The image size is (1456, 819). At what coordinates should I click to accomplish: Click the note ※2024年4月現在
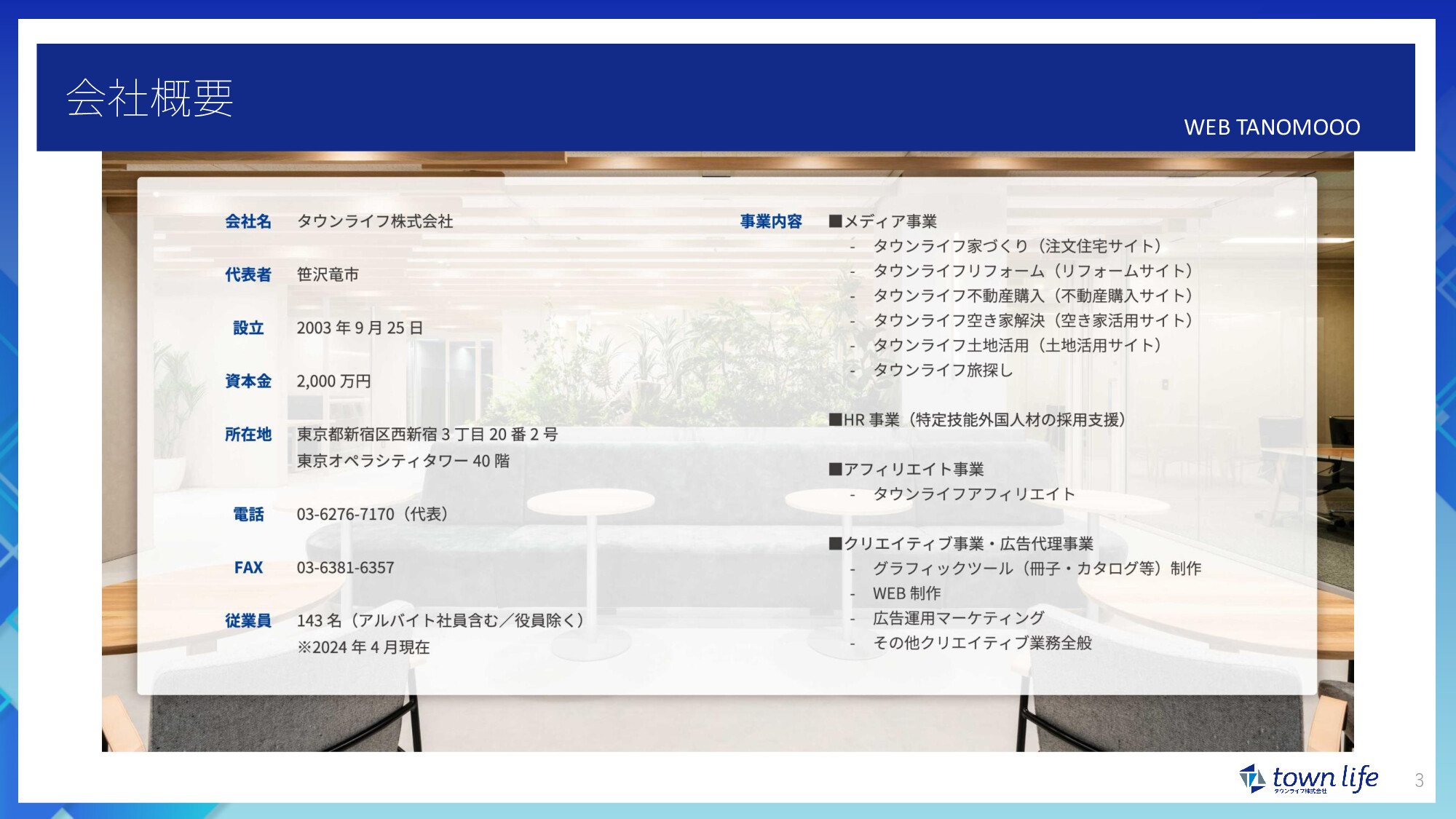pos(363,647)
